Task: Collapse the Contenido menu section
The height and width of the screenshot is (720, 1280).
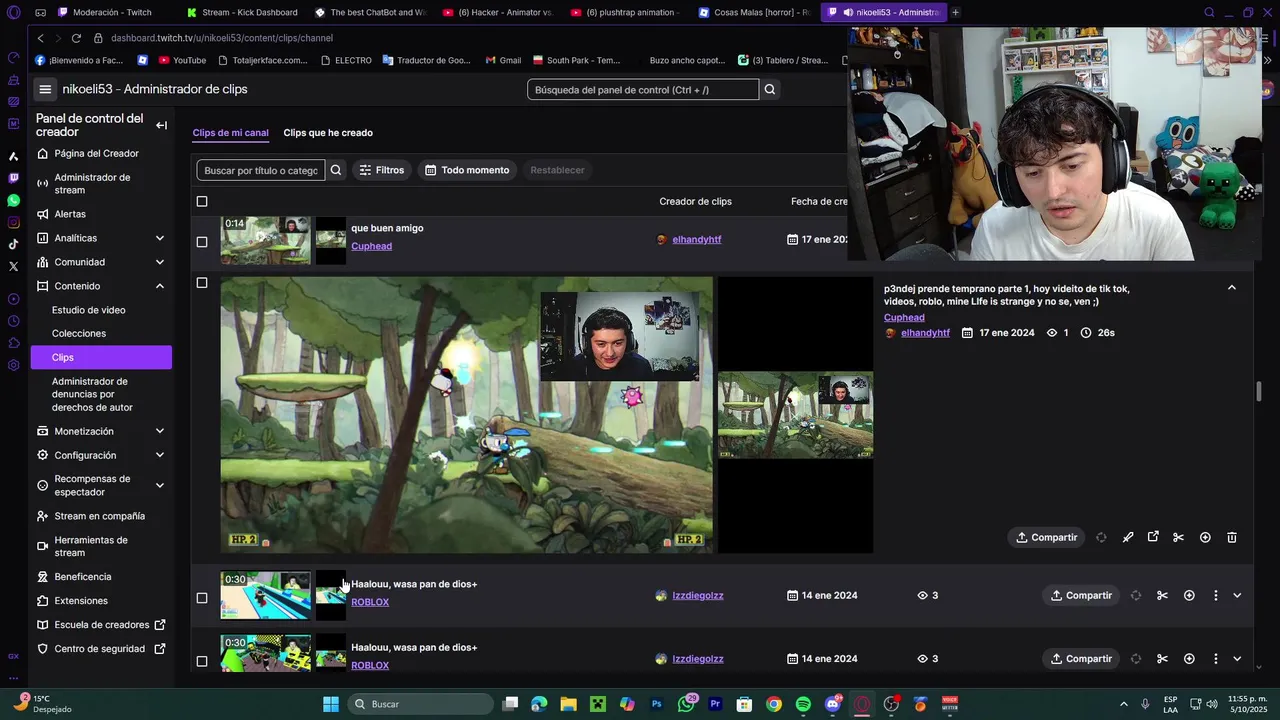Action: pos(160,286)
